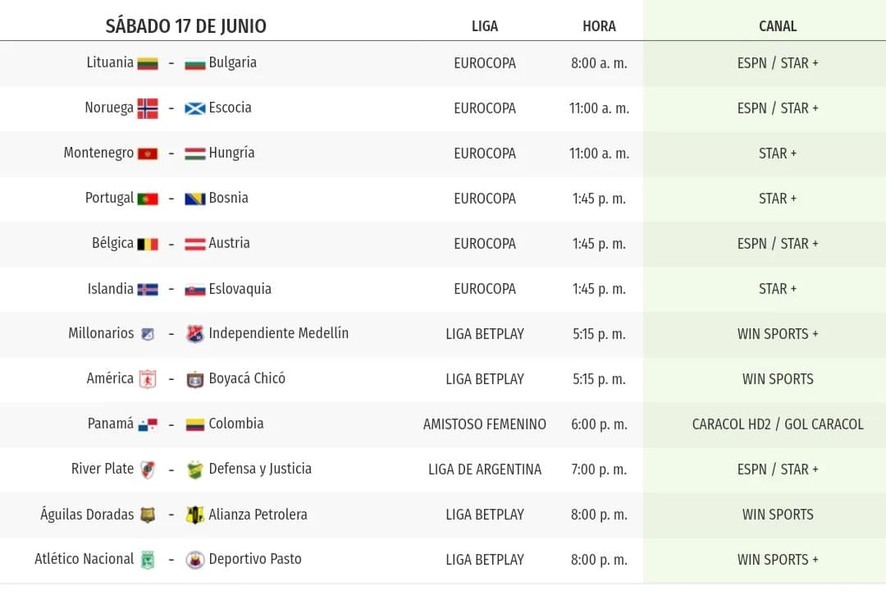Viewport: 886px width, 600px height.
Task: Click the WIN SPORTS + channel for Millonarios
Action: [778, 334]
